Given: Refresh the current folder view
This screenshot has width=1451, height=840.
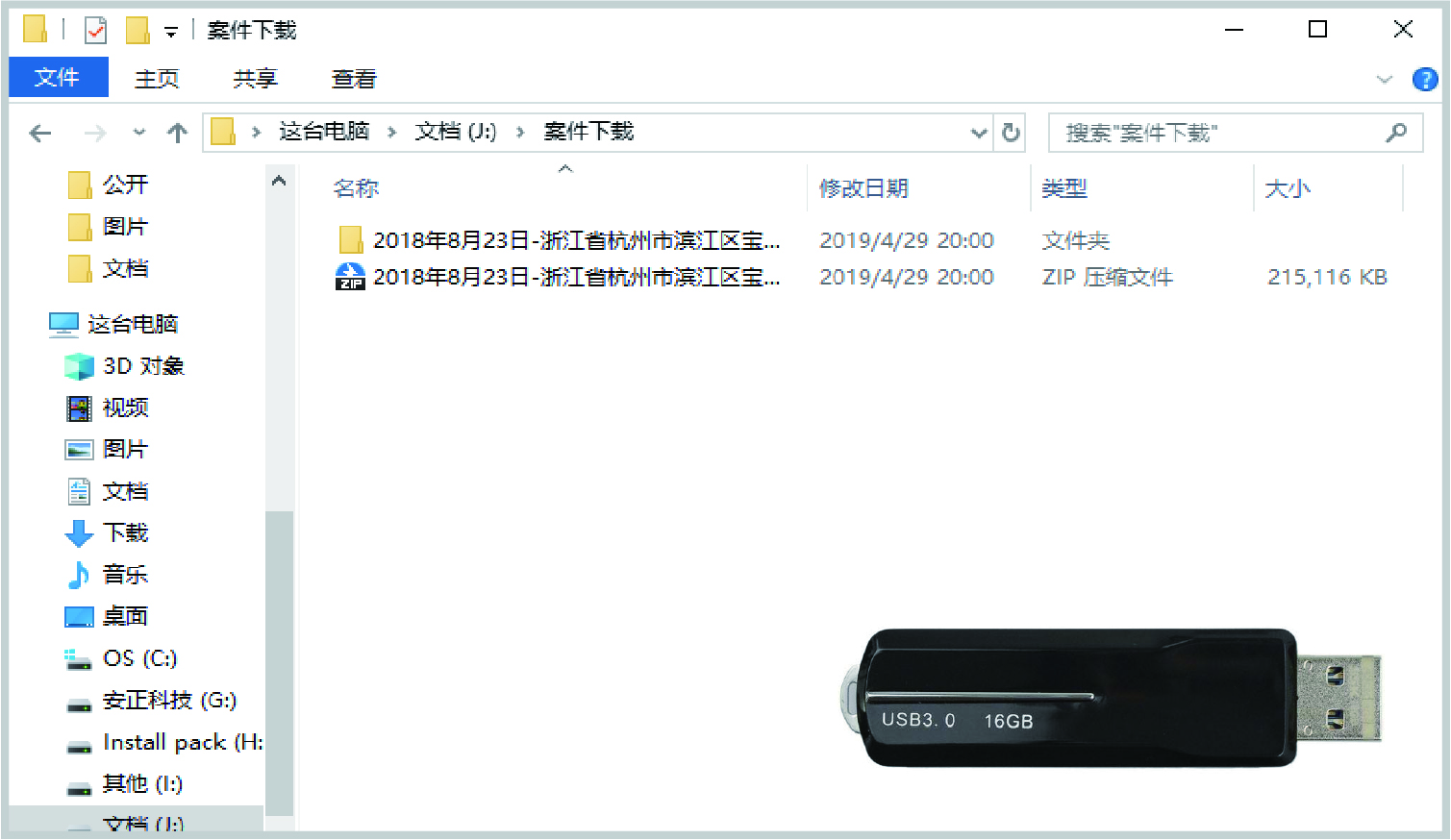Looking at the screenshot, I should click(1011, 133).
